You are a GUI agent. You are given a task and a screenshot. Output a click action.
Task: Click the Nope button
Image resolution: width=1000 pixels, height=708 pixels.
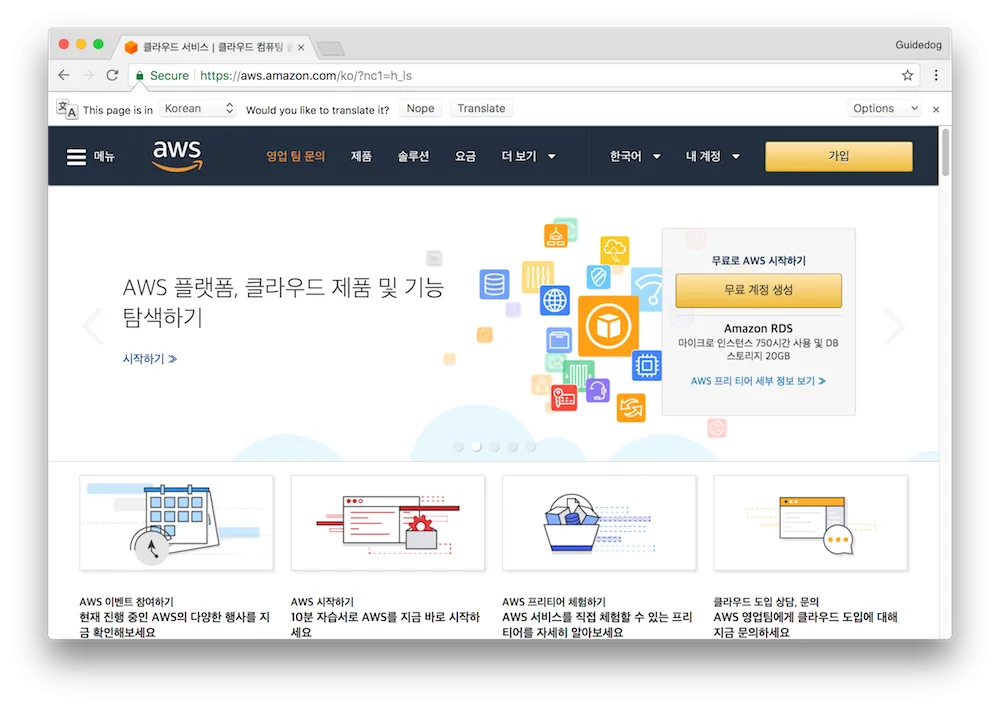(x=420, y=108)
